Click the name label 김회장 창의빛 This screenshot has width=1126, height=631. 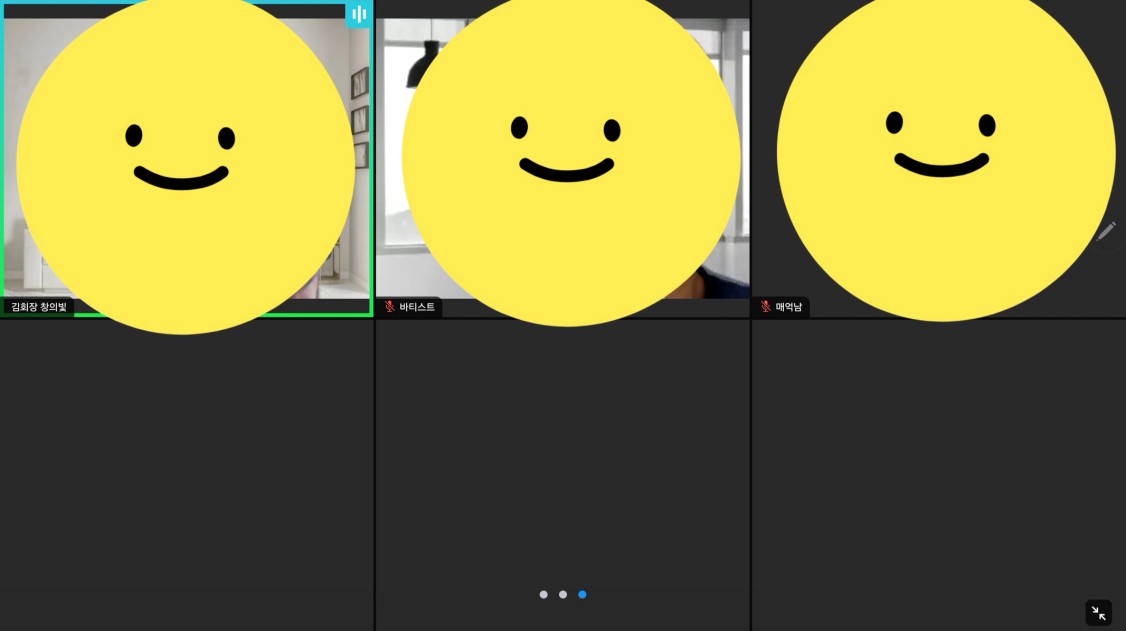coord(39,307)
